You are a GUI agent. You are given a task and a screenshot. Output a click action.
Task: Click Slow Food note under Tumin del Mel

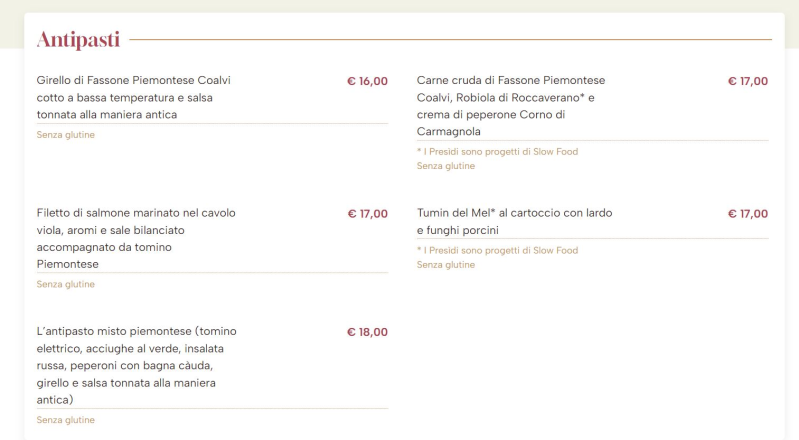tap(497, 250)
